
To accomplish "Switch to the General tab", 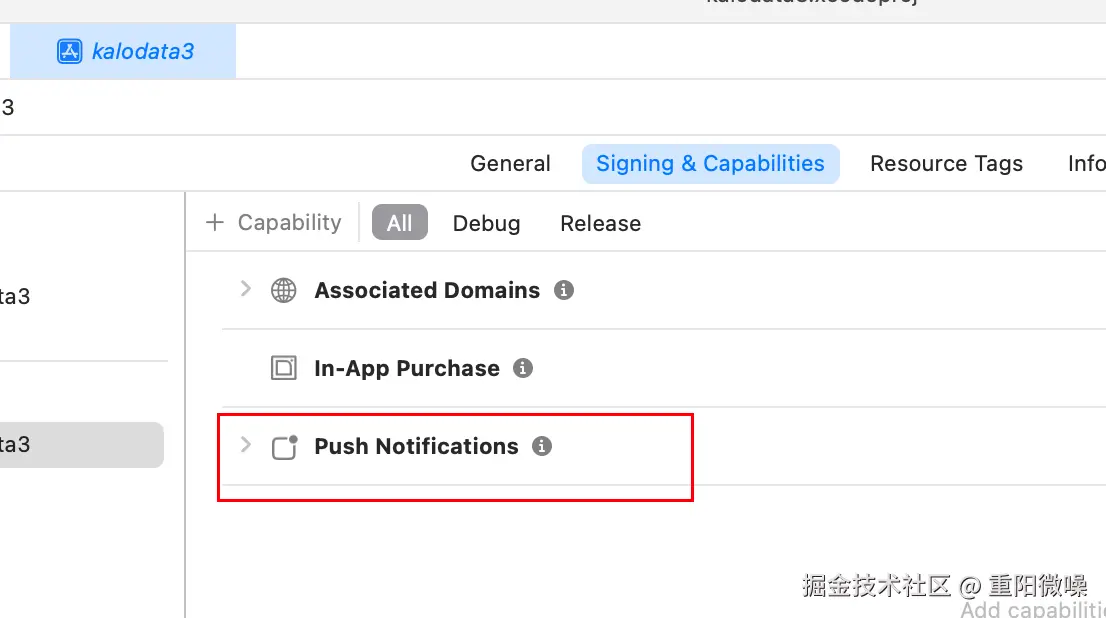I will (x=510, y=164).
